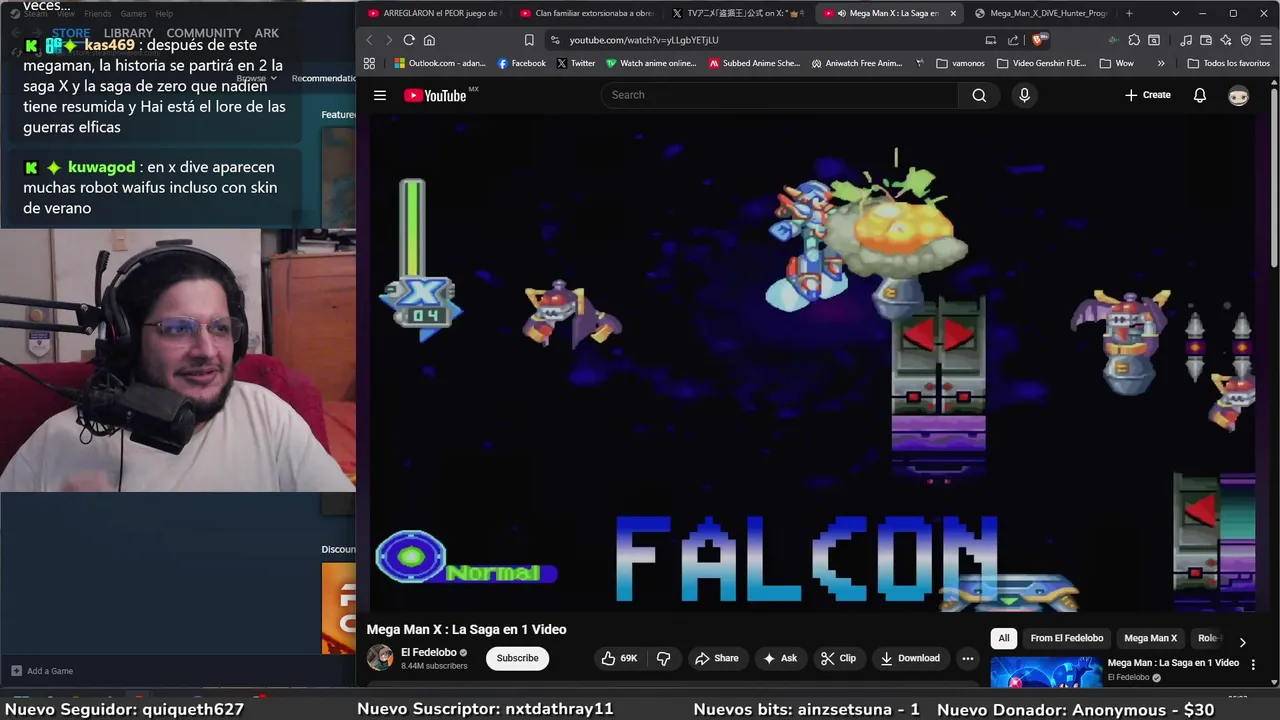This screenshot has width=1280, height=720.
Task: Open recommended Mega Man La Saga thumbnail
Action: (x=1046, y=673)
